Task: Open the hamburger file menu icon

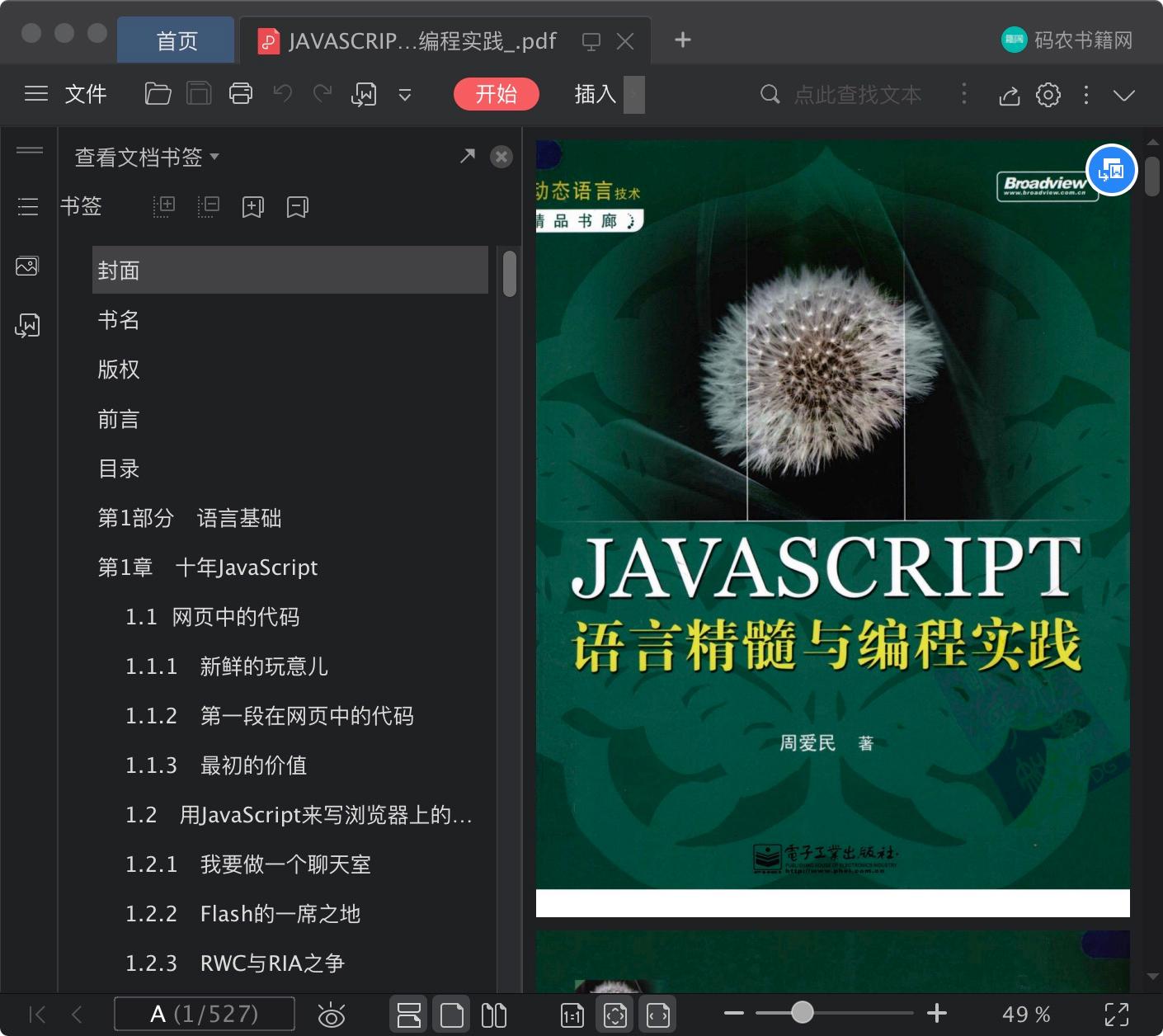Action: coord(36,94)
